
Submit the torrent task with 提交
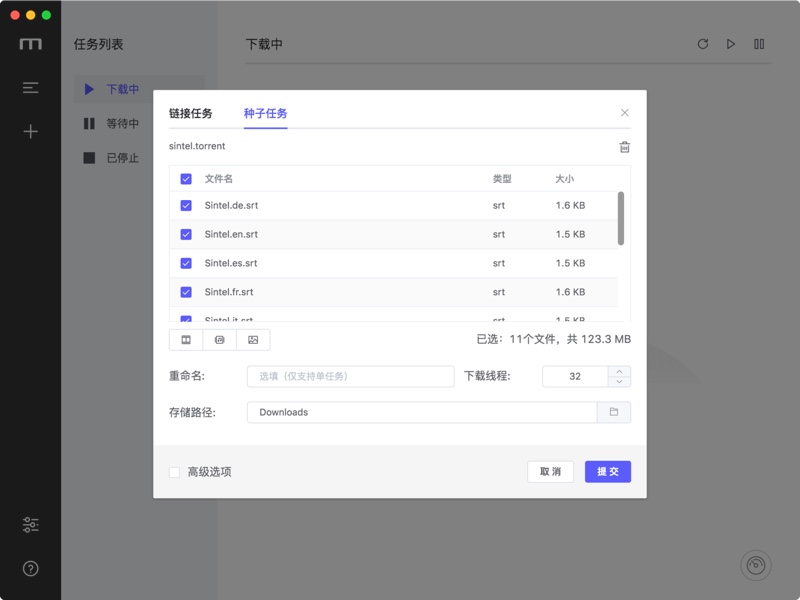[x=607, y=471]
